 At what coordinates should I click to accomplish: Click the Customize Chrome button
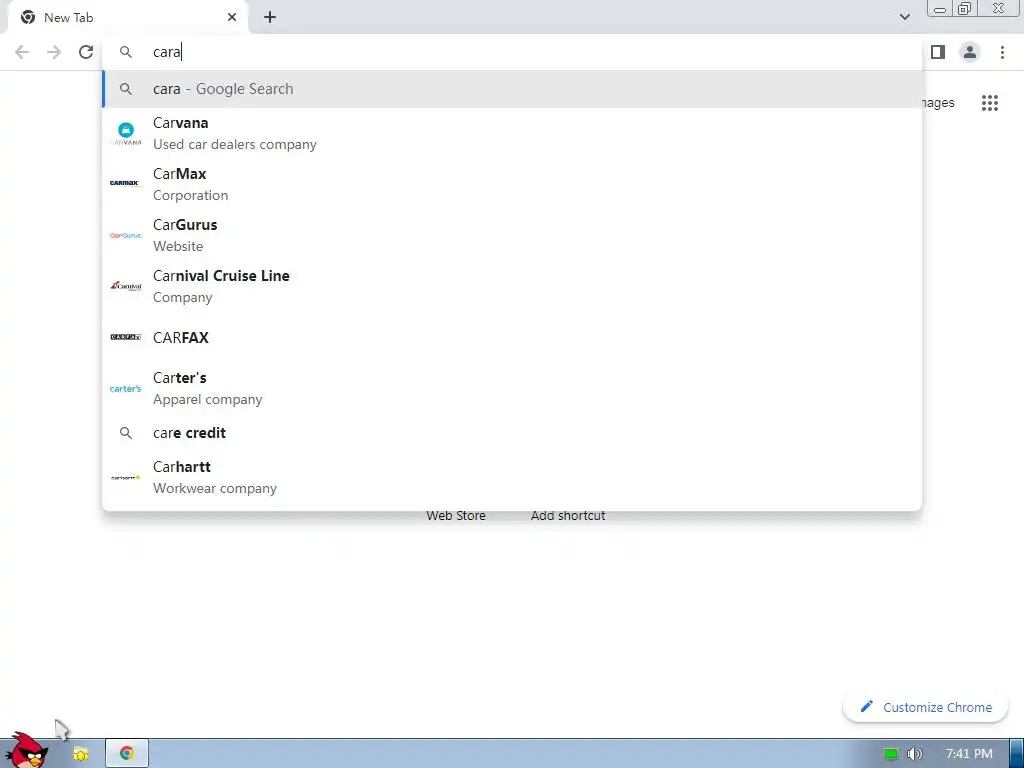(925, 707)
